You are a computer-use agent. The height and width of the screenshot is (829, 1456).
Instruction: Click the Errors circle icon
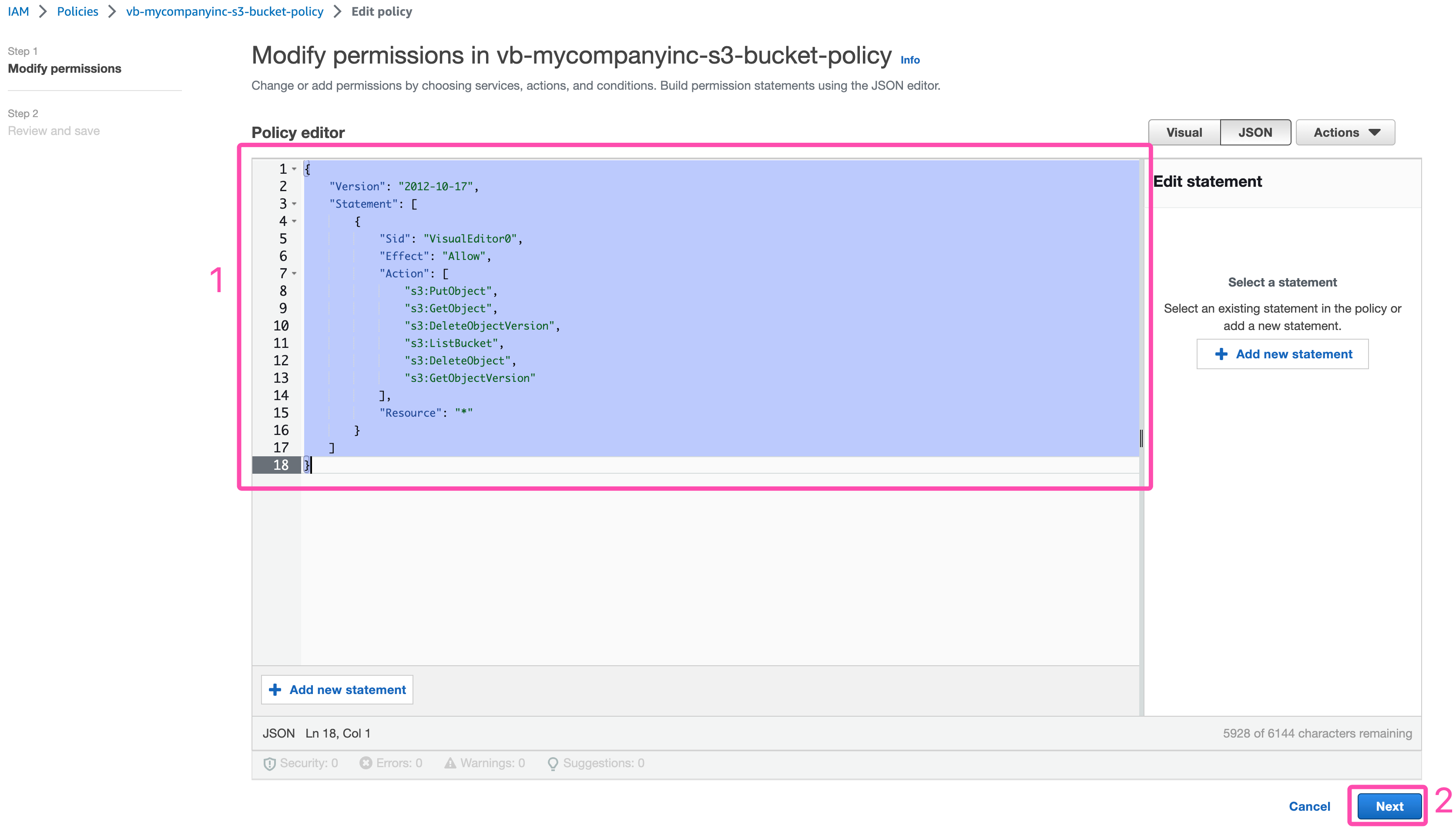pos(366,763)
